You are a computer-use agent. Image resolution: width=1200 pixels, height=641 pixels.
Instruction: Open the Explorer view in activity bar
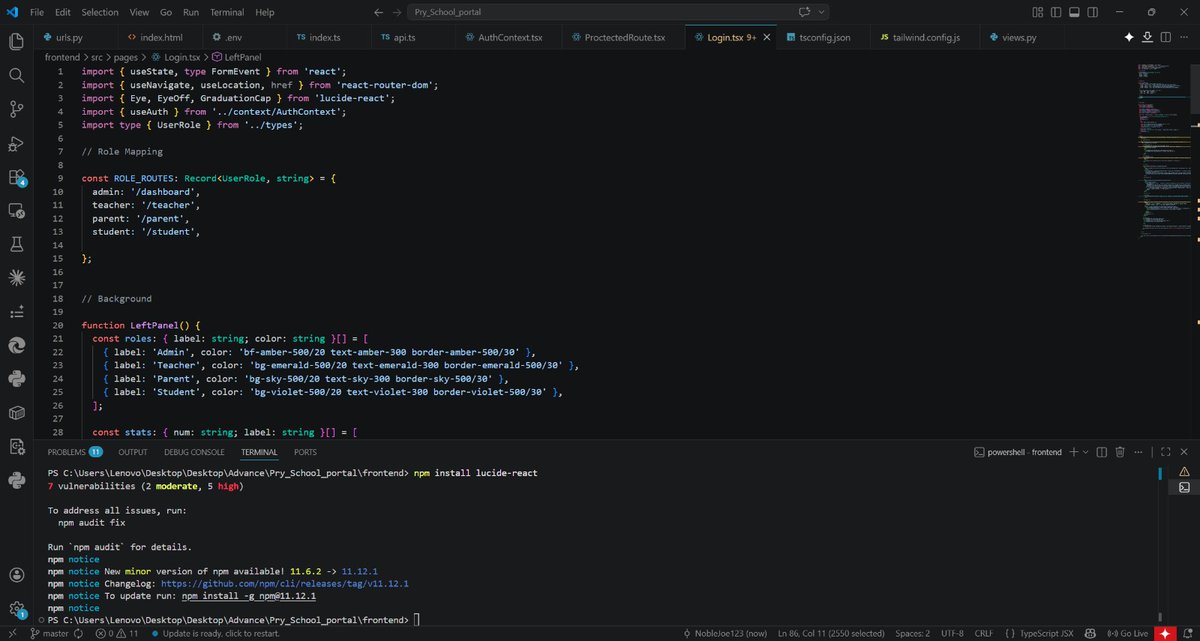click(x=16, y=41)
